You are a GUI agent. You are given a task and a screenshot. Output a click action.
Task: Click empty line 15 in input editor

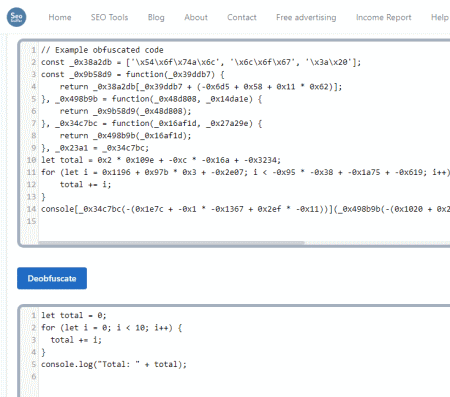245,221
